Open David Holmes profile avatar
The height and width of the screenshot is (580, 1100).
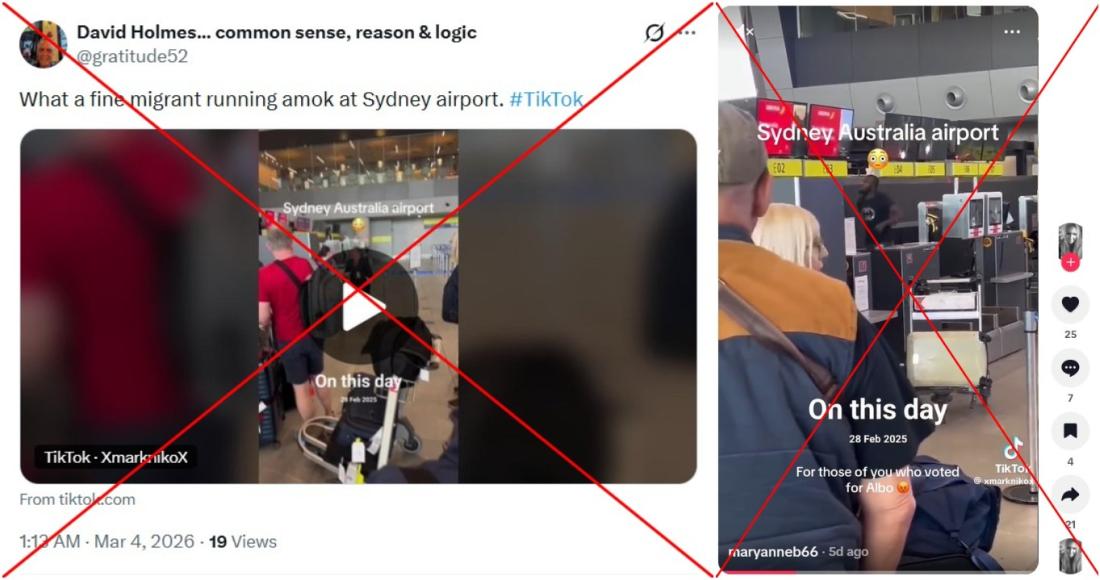click(43, 44)
